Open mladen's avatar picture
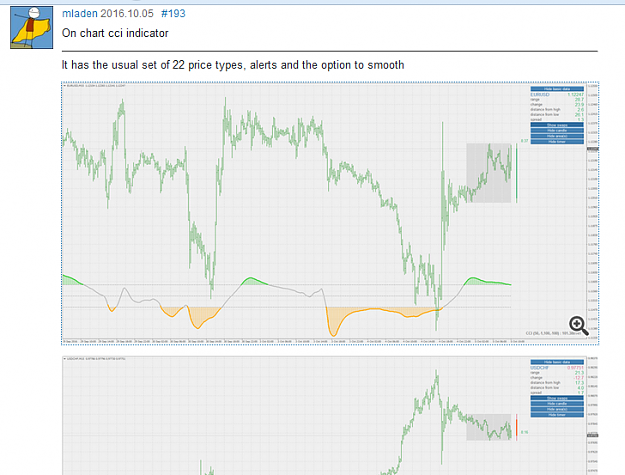Screen dimensions: 625x475 [x=31, y=27]
